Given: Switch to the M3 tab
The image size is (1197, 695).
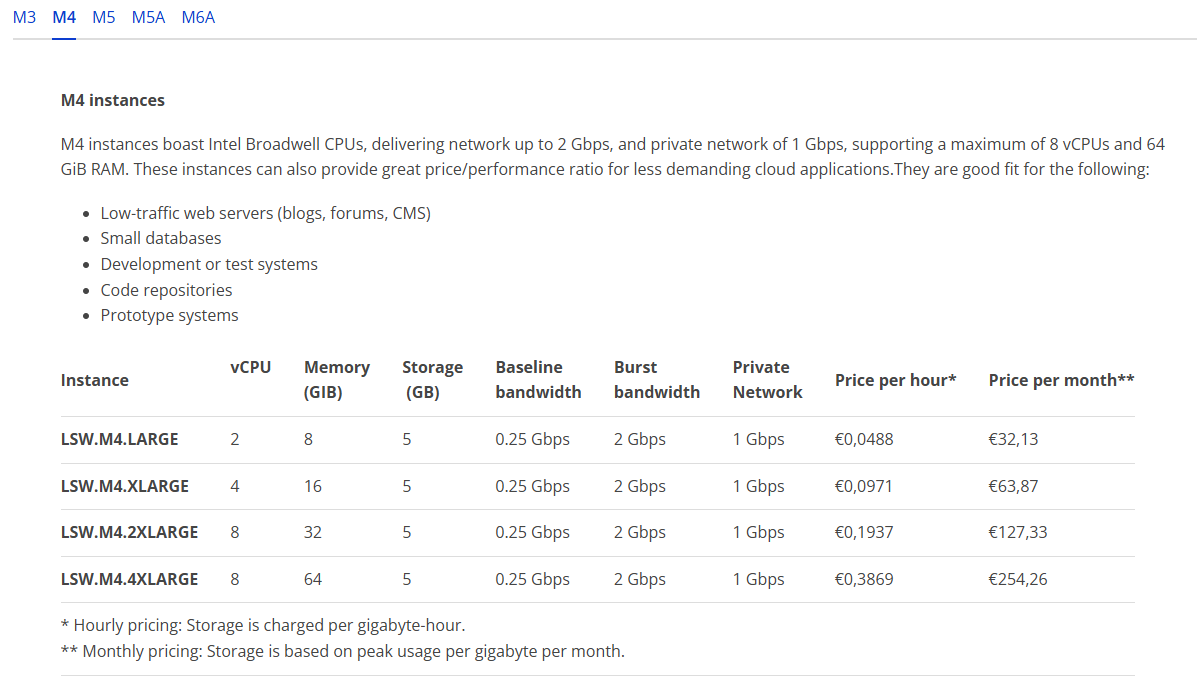Looking at the screenshot, I should point(24,18).
